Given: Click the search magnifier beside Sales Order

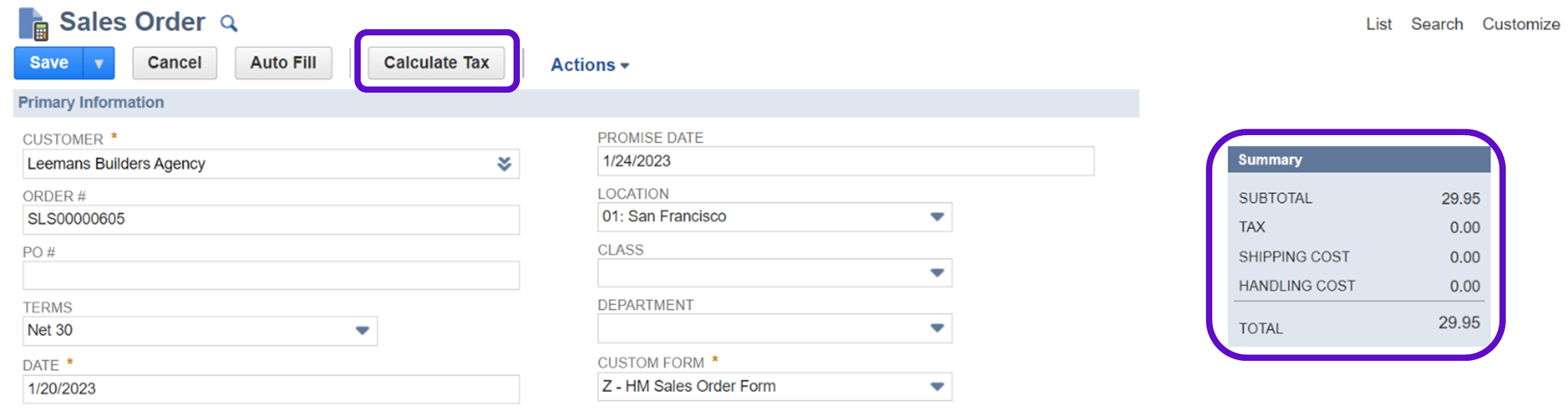Looking at the screenshot, I should (228, 24).
